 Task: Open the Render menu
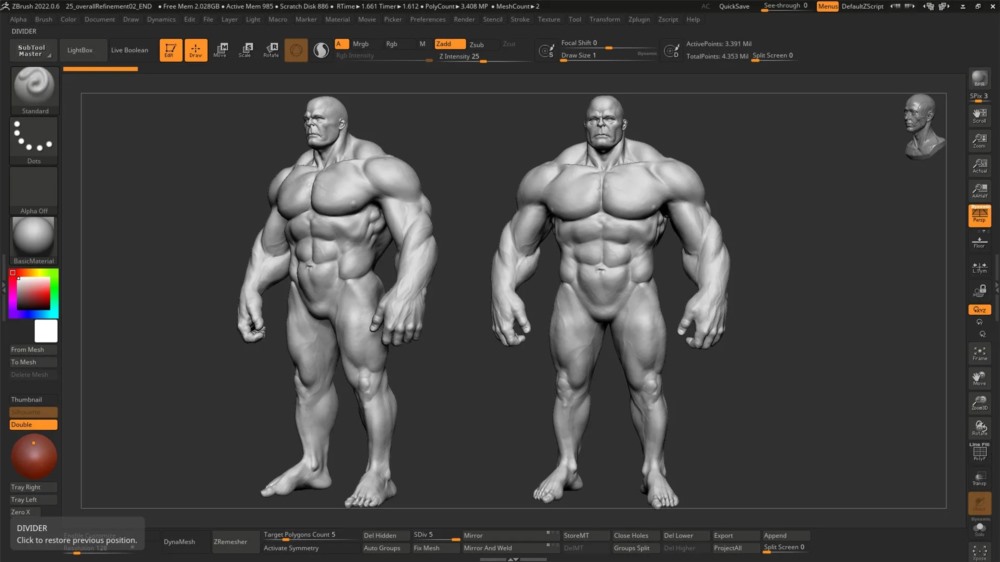coord(464,20)
